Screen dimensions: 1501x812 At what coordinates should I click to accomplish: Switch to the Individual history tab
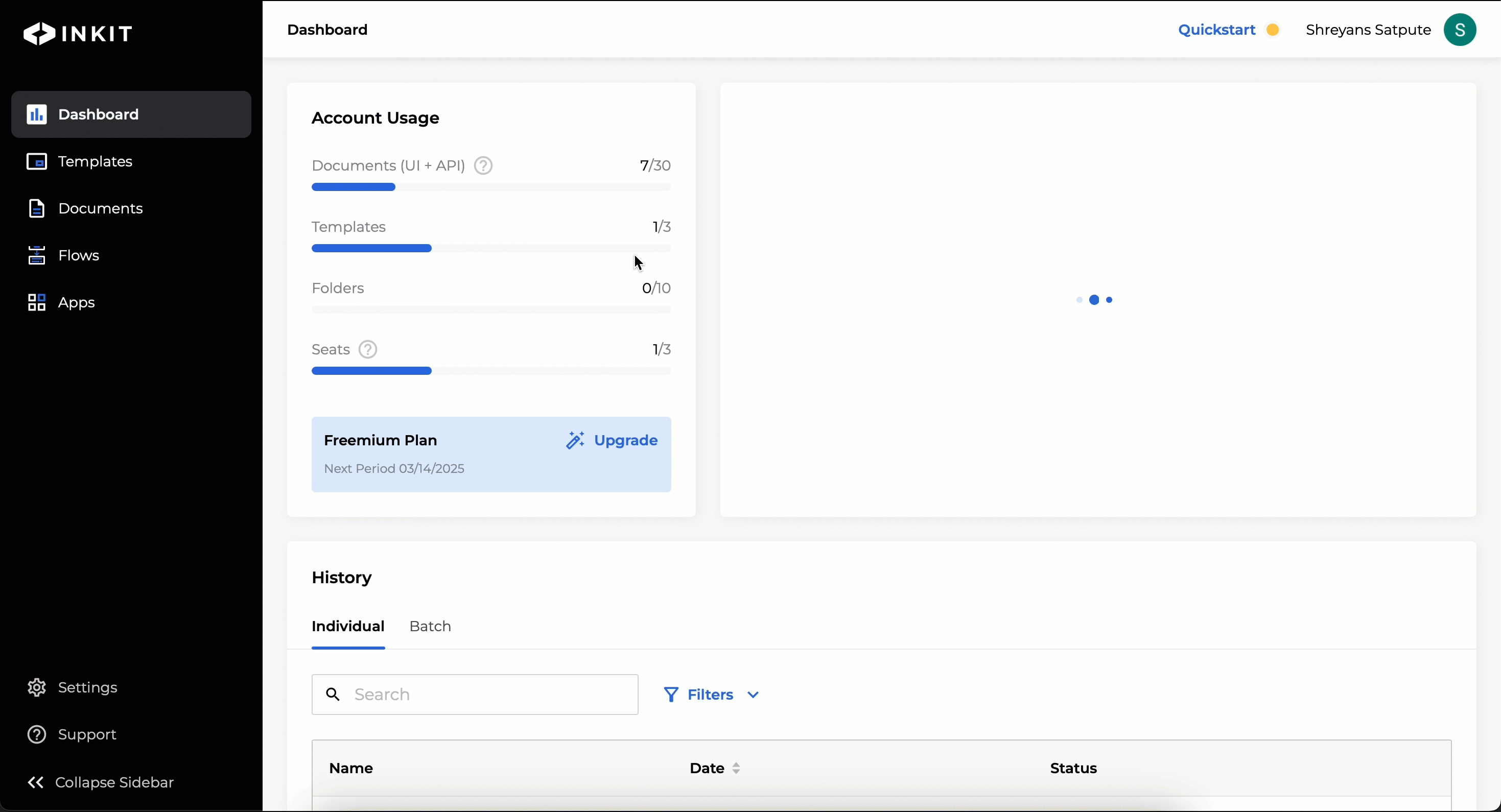(348, 627)
